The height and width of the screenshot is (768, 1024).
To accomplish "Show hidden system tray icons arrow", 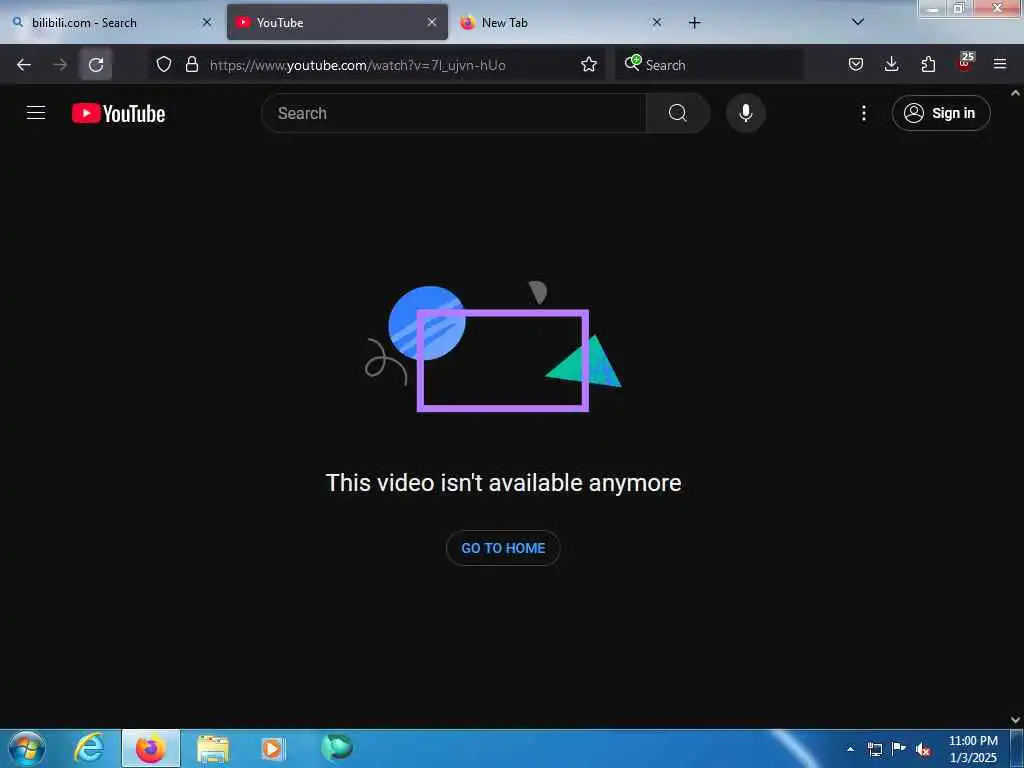I will 850,749.
